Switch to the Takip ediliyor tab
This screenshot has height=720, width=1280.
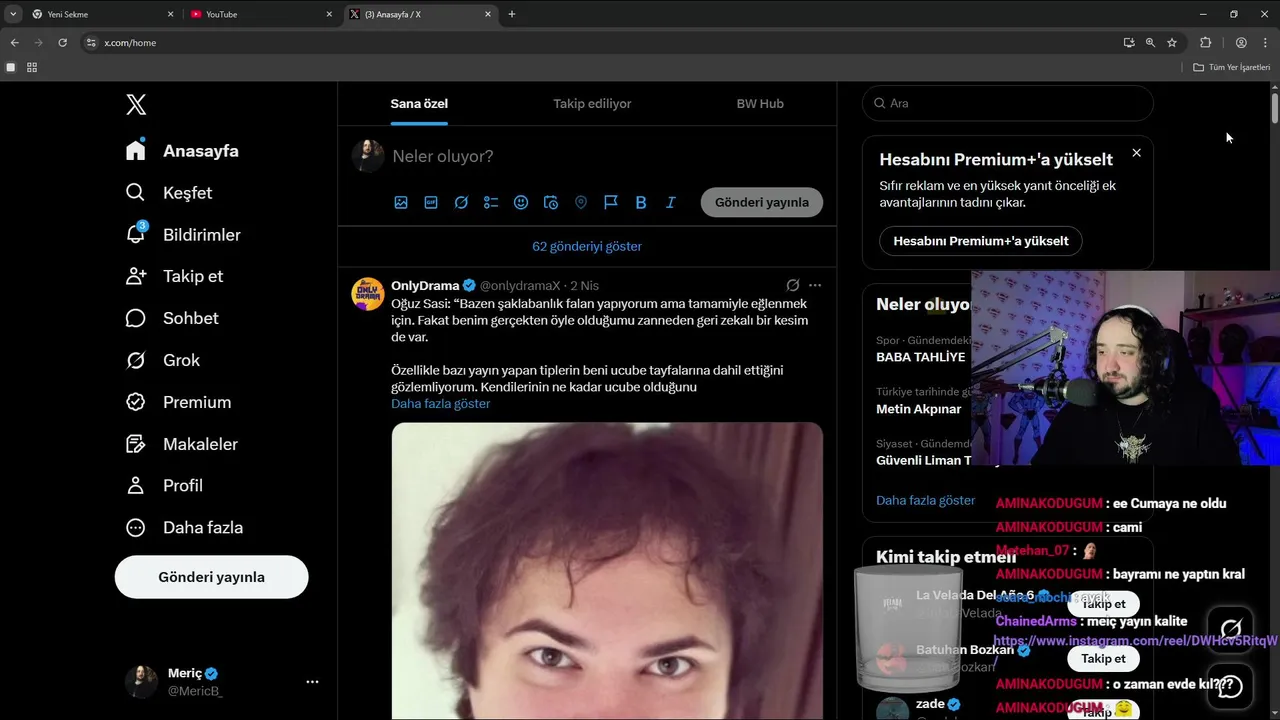pyautogui.click(x=592, y=103)
